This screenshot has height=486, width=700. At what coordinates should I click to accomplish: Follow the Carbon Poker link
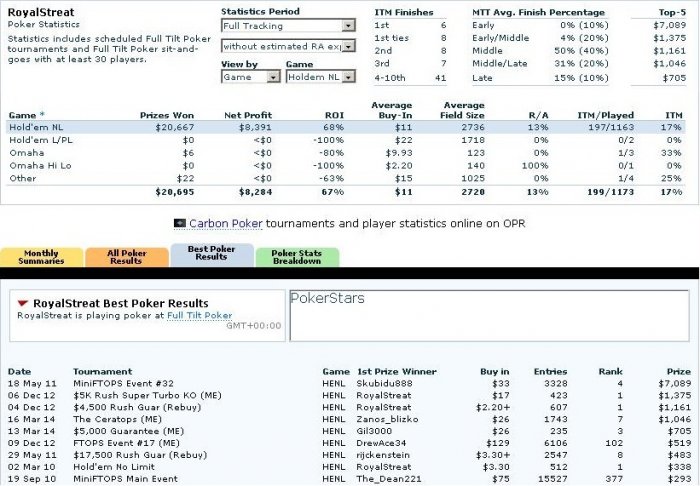tap(225, 223)
